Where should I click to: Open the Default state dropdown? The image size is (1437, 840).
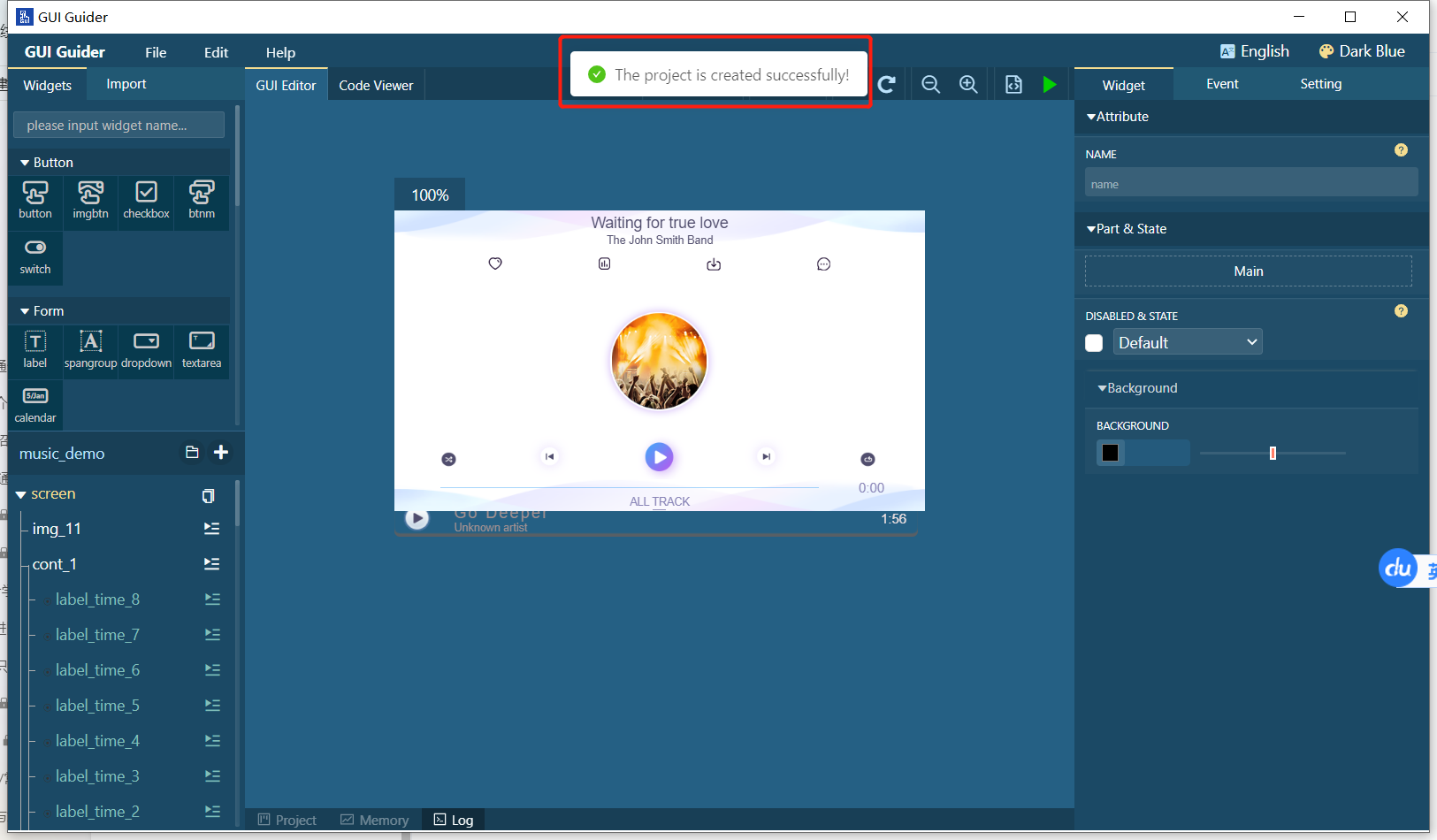click(x=1187, y=343)
